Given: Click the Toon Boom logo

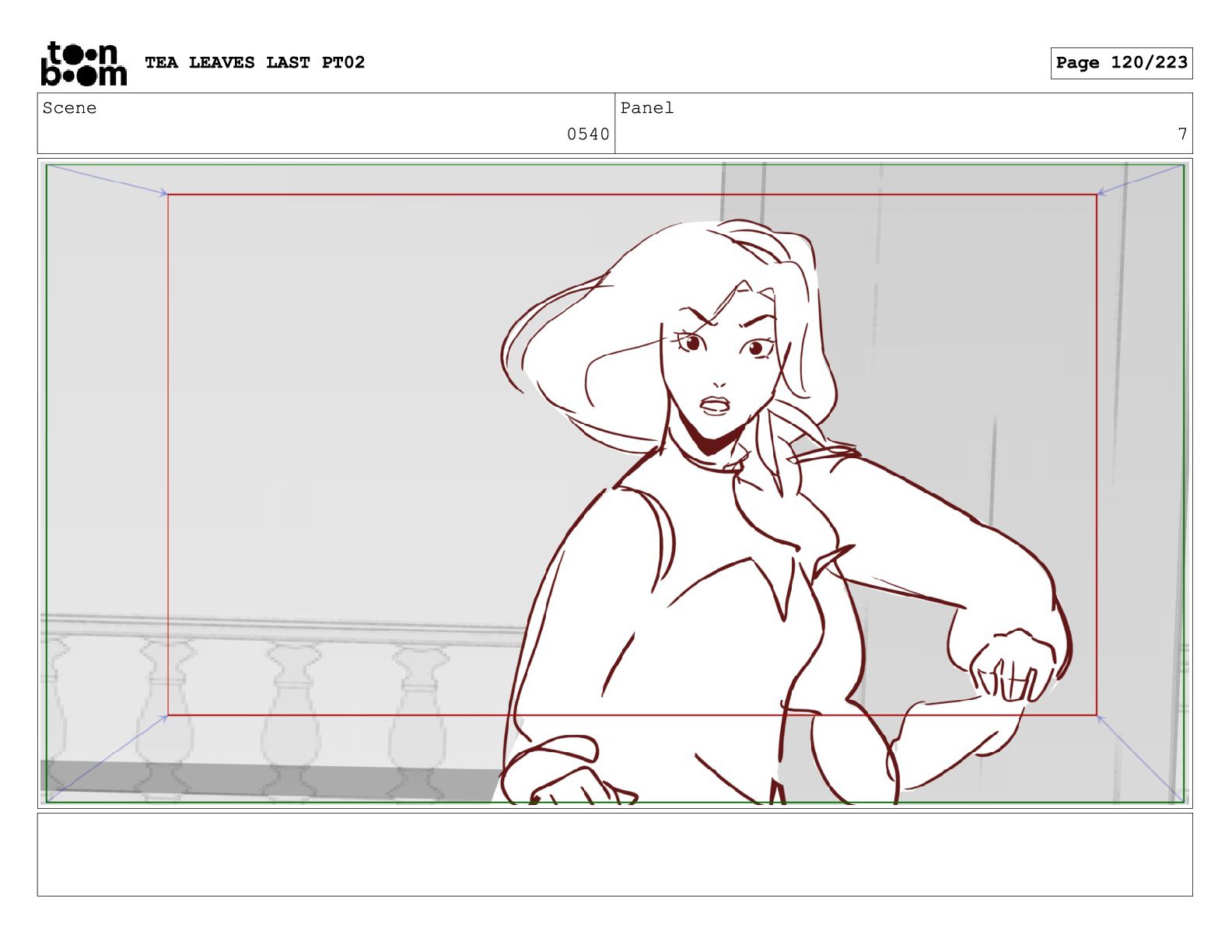Looking at the screenshot, I should click(83, 63).
